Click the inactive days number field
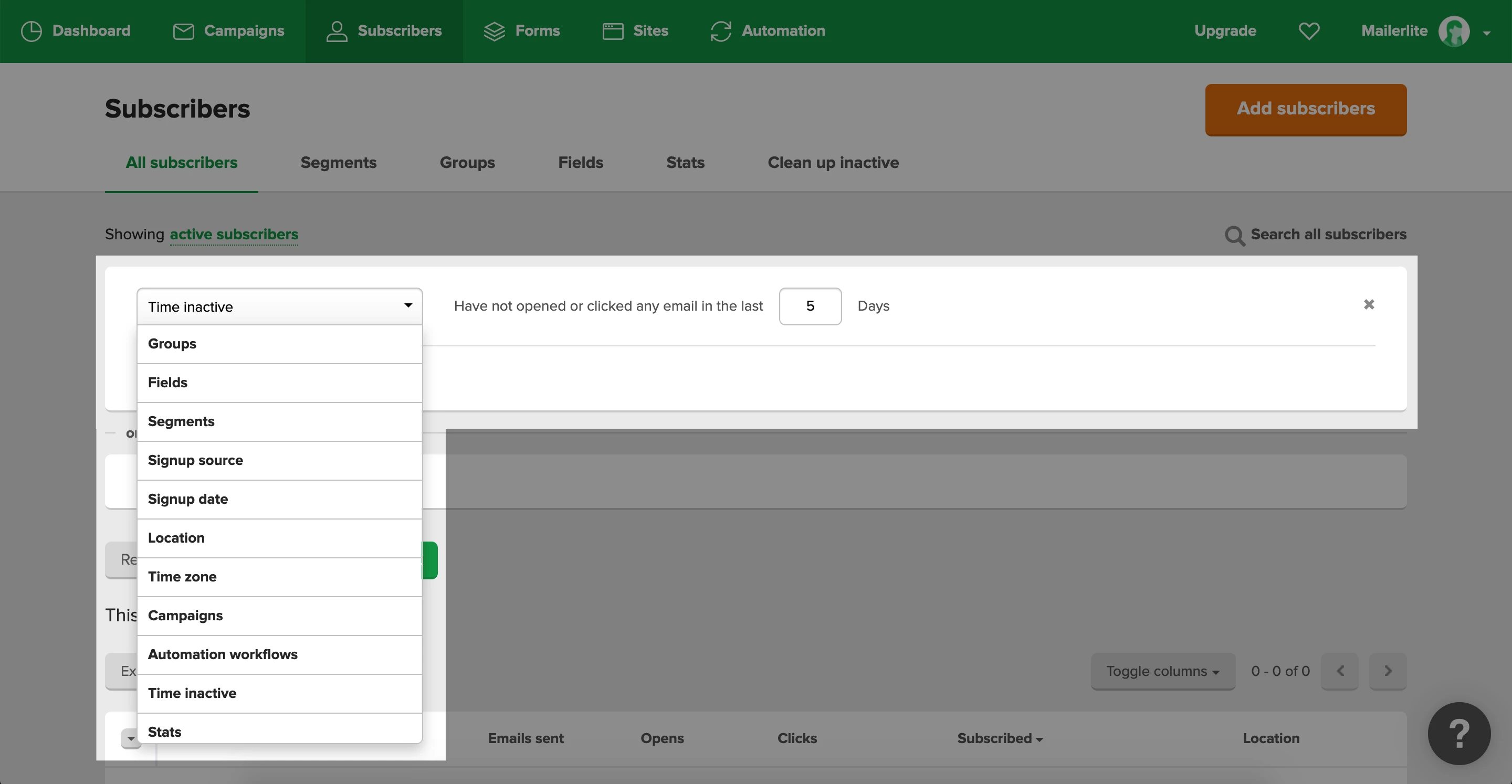Image resolution: width=1512 pixels, height=784 pixels. [810, 306]
